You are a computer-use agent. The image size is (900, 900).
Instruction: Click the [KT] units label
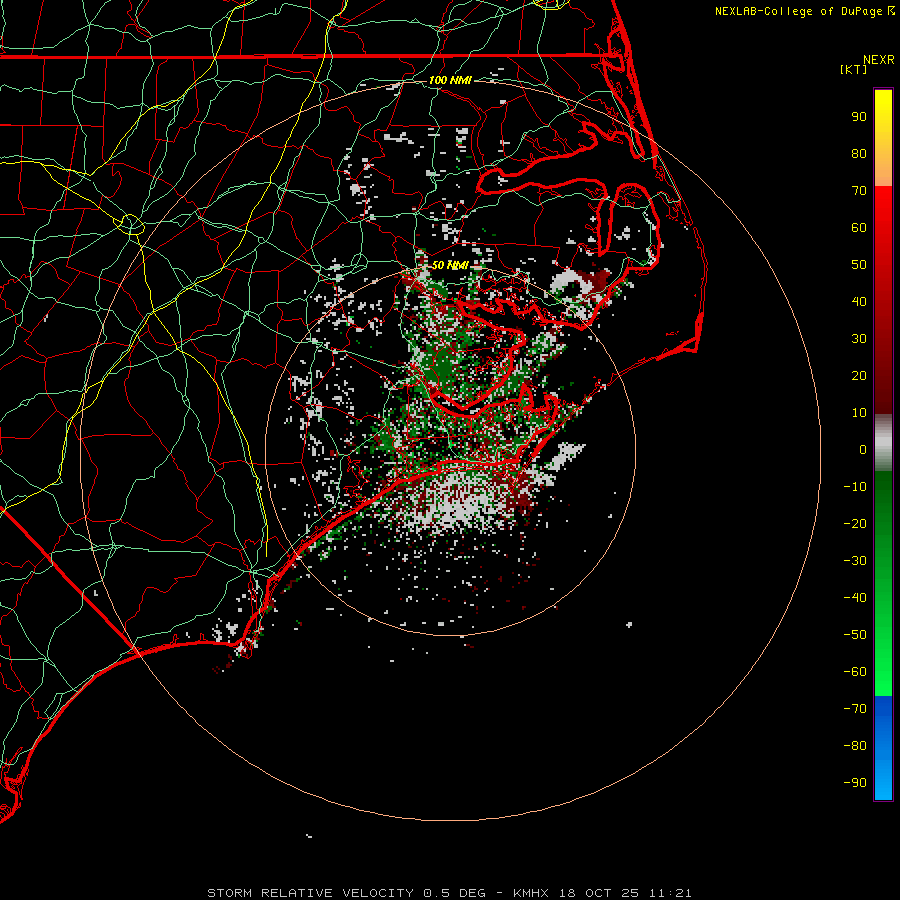pos(854,69)
